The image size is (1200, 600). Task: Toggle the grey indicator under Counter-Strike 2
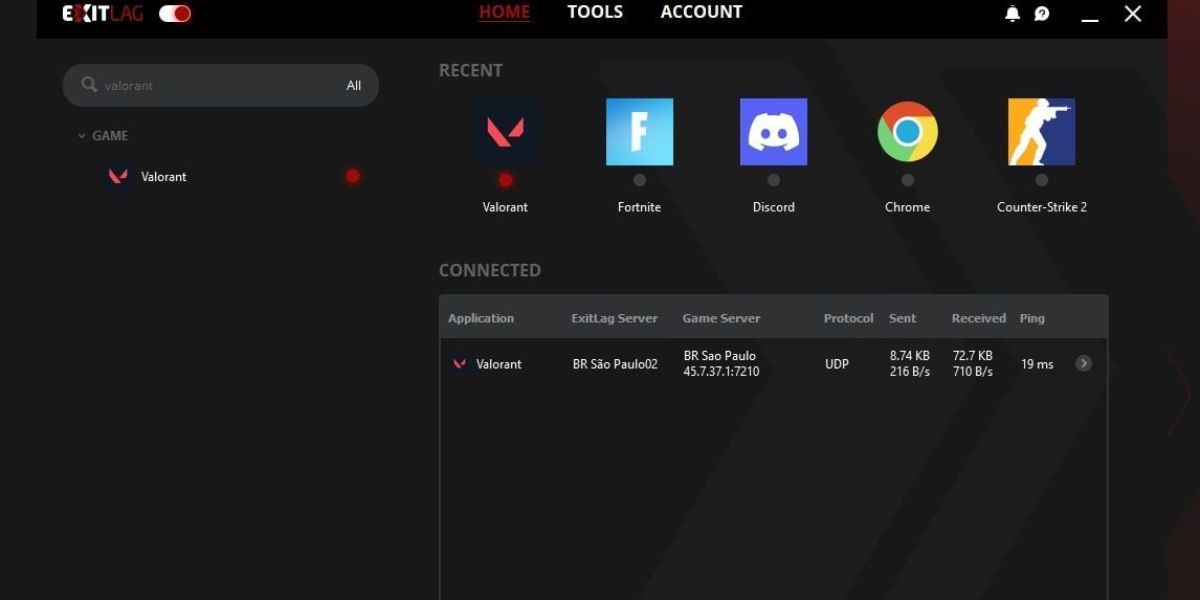pos(1042,180)
